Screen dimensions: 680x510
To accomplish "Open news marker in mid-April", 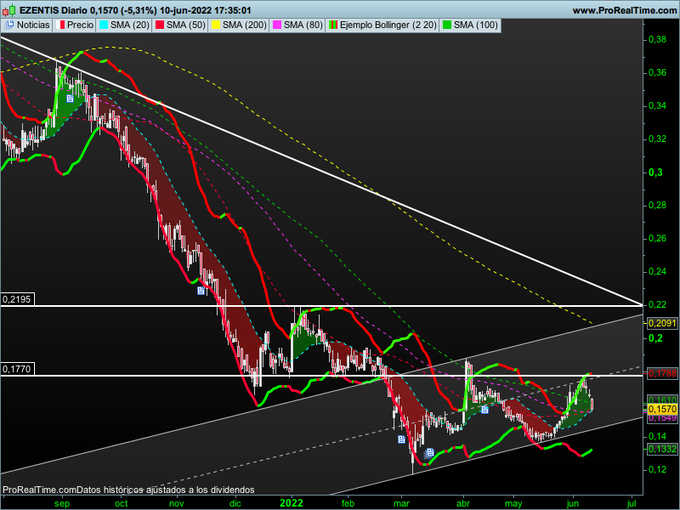I will pyautogui.click(x=484, y=409).
